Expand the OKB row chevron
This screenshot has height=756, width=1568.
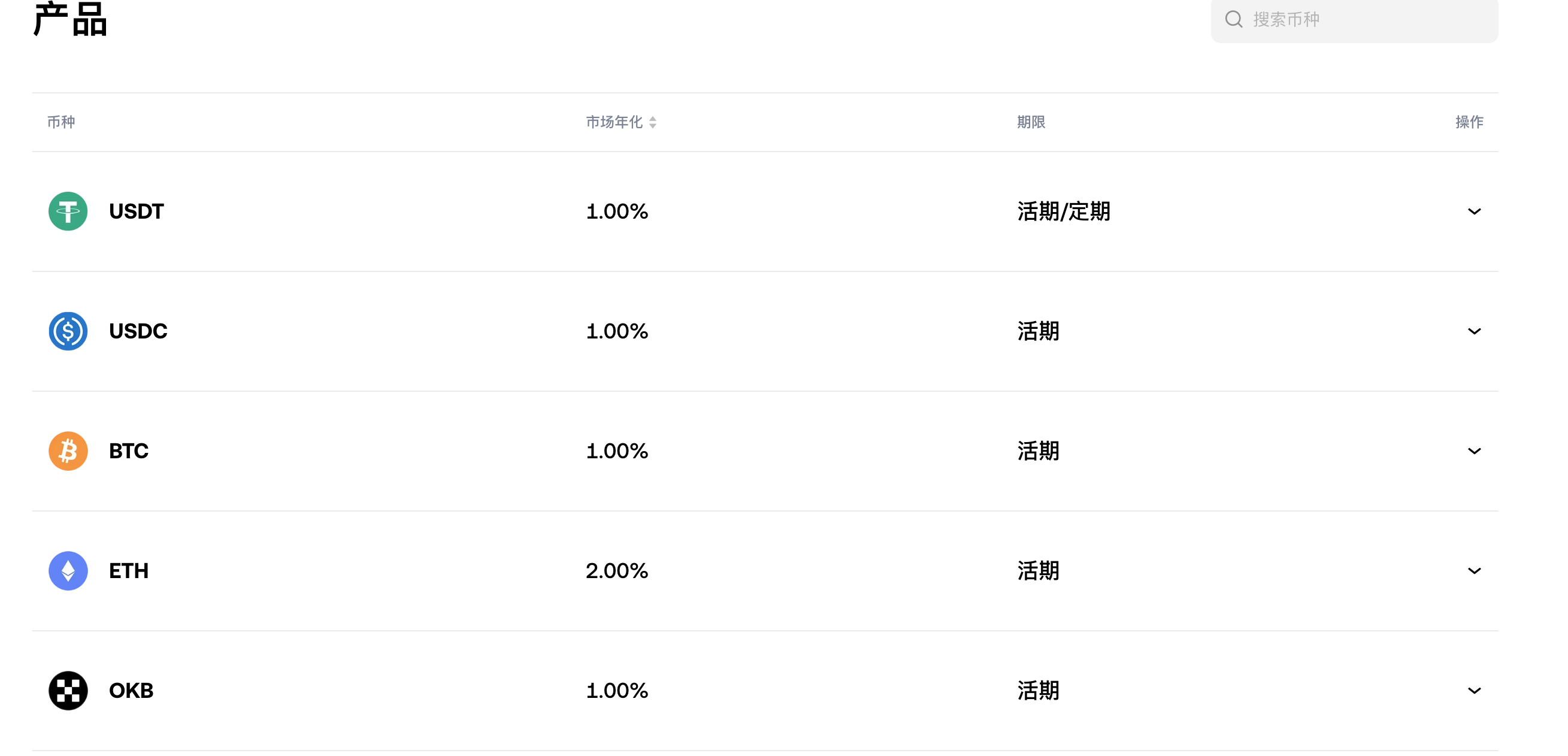pos(1473,691)
